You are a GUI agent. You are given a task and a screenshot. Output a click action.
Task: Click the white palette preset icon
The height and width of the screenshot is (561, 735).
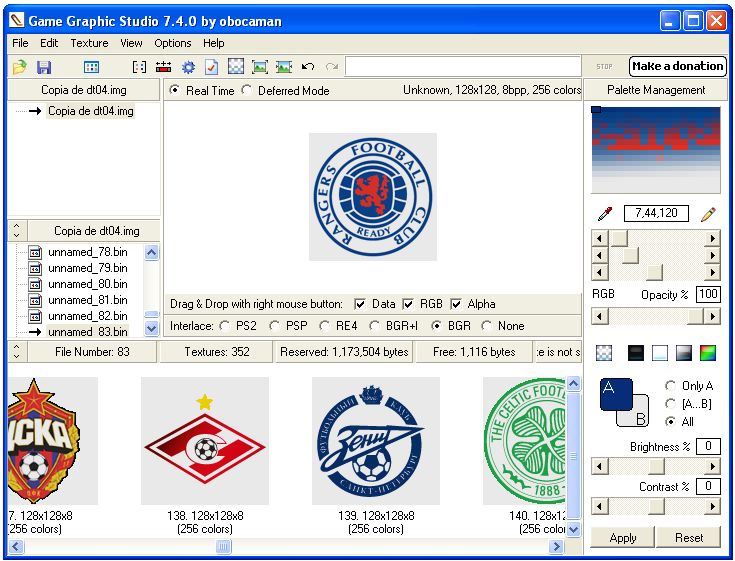(660, 352)
